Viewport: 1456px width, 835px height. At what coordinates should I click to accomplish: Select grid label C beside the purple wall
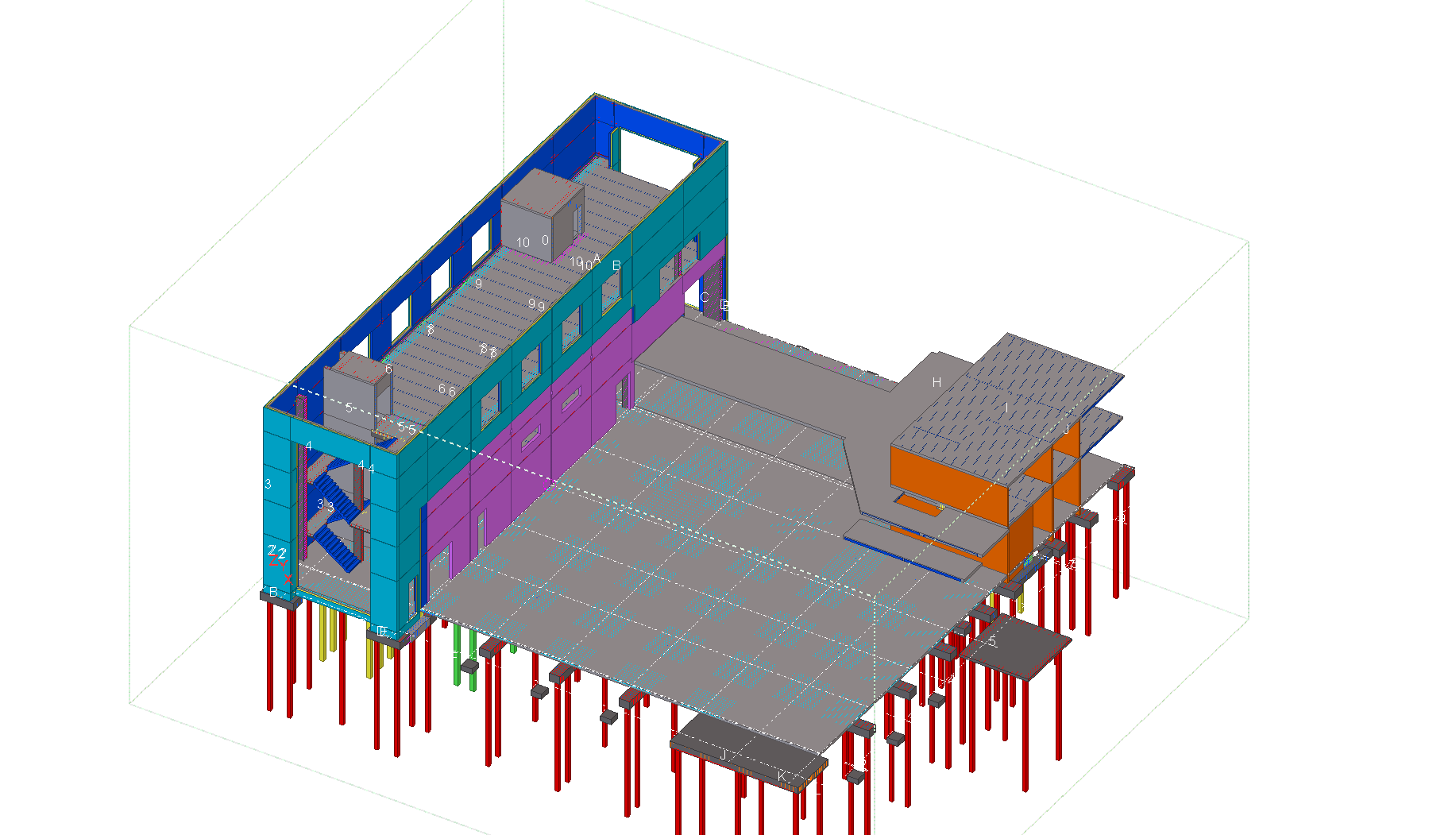click(x=704, y=298)
